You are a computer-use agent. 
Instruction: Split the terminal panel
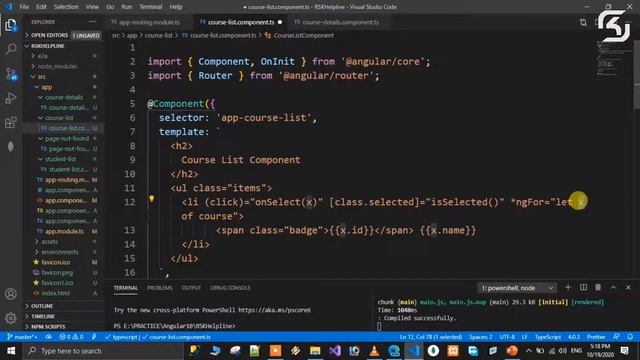pyautogui.click(x=583, y=287)
